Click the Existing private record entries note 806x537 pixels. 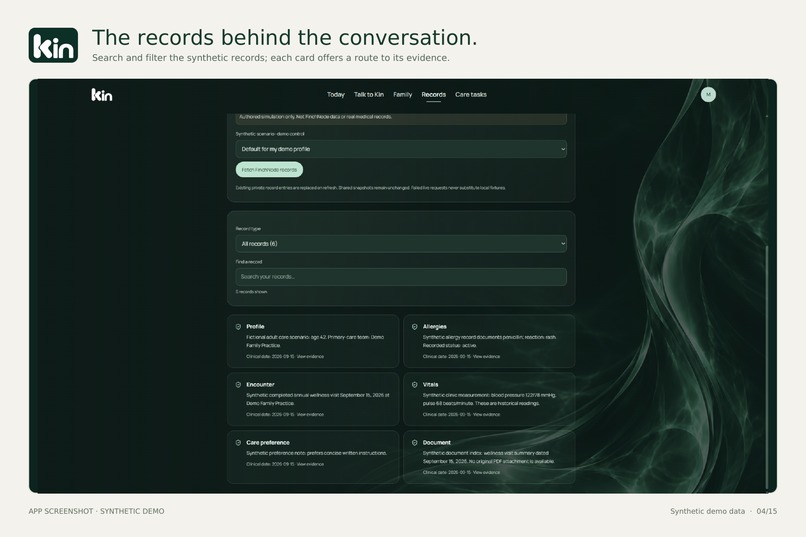click(370, 188)
